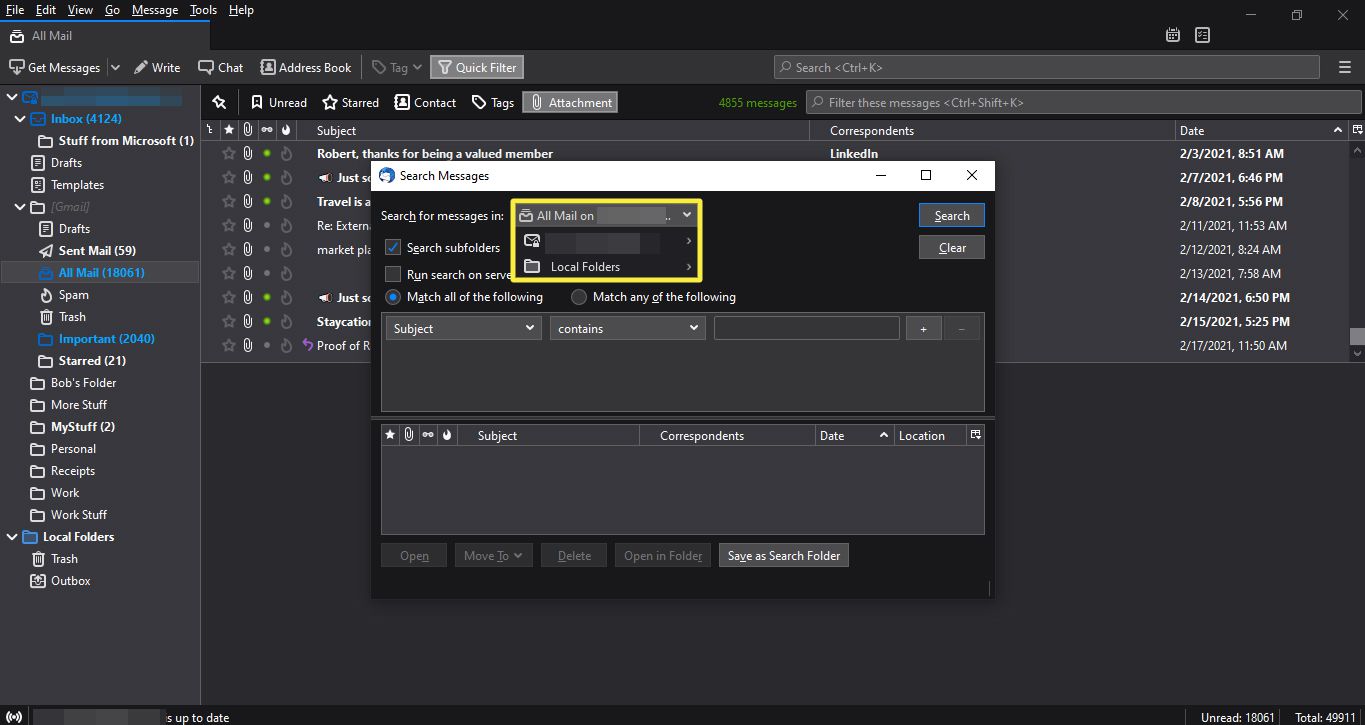Sort message list by star column

coord(229,130)
